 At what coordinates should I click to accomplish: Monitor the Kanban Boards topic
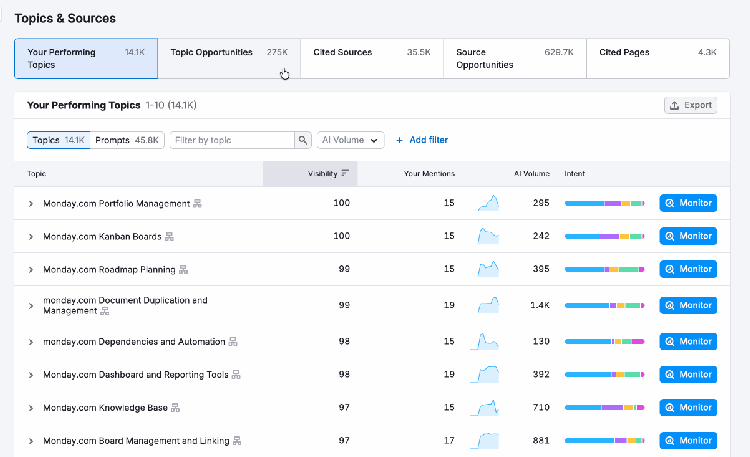688,236
